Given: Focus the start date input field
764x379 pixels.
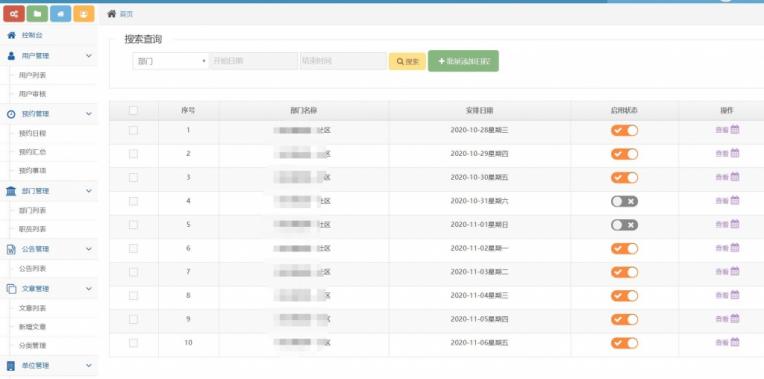Looking at the screenshot, I should (253, 61).
